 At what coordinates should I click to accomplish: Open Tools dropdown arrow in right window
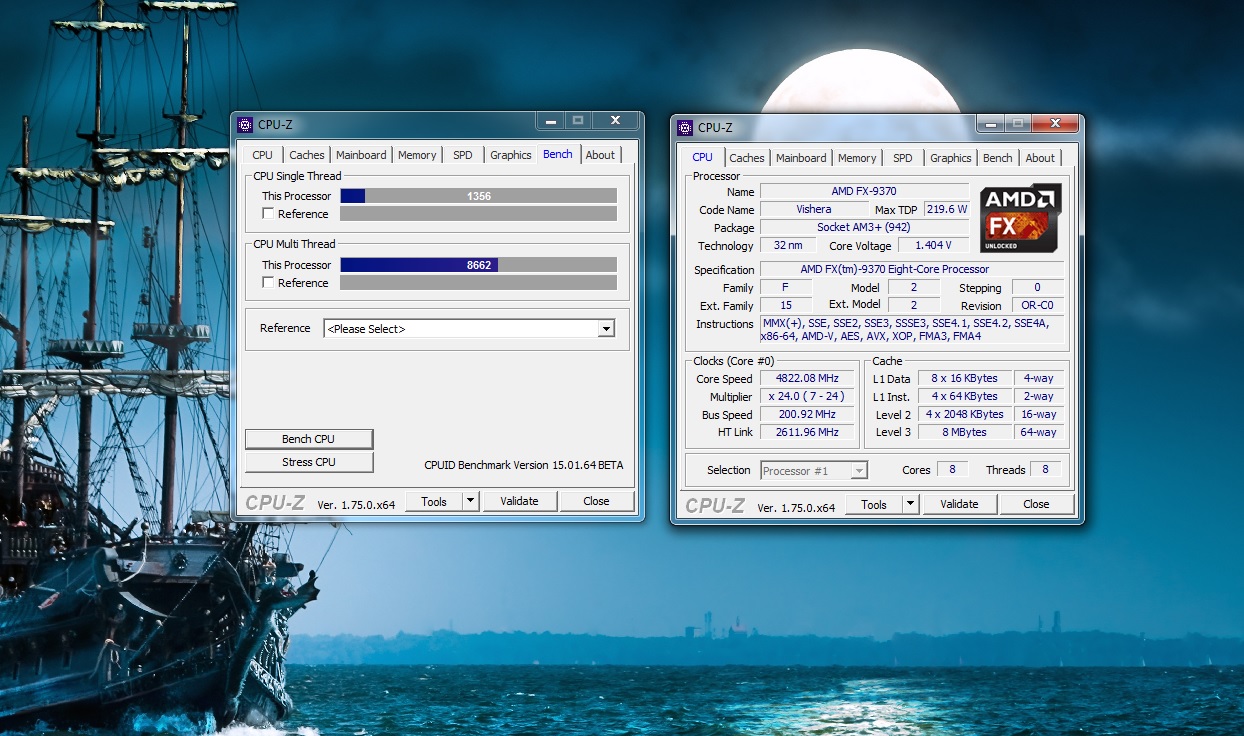pyautogui.click(x=911, y=504)
